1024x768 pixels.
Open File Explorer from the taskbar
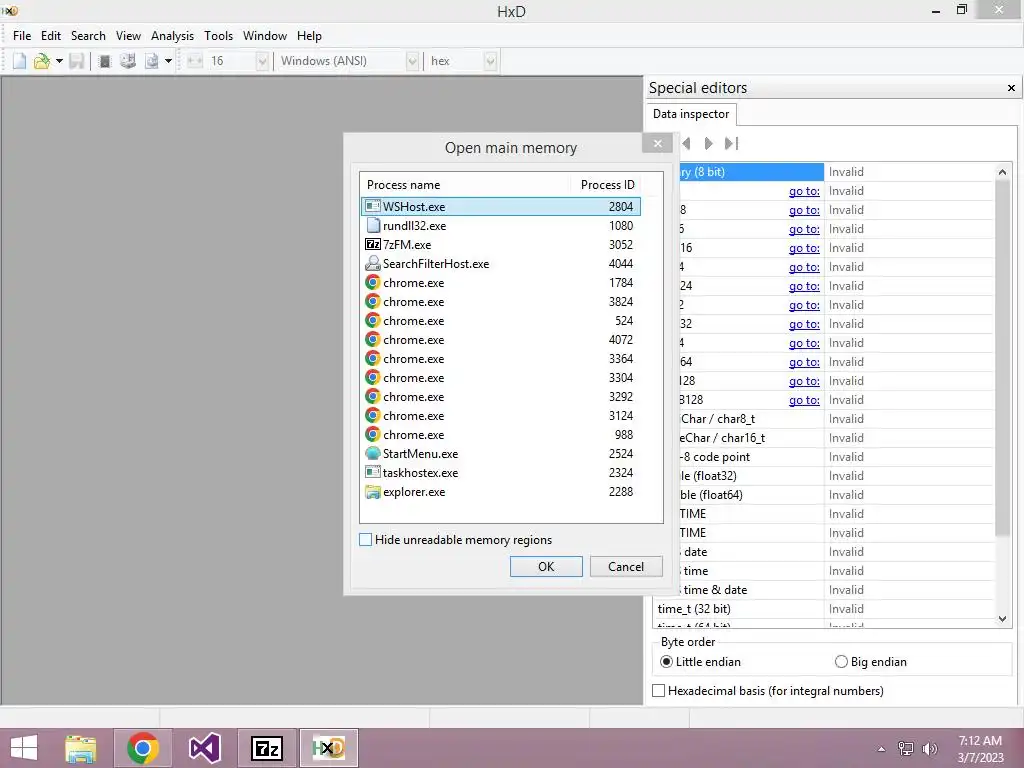[x=80, y=748]
